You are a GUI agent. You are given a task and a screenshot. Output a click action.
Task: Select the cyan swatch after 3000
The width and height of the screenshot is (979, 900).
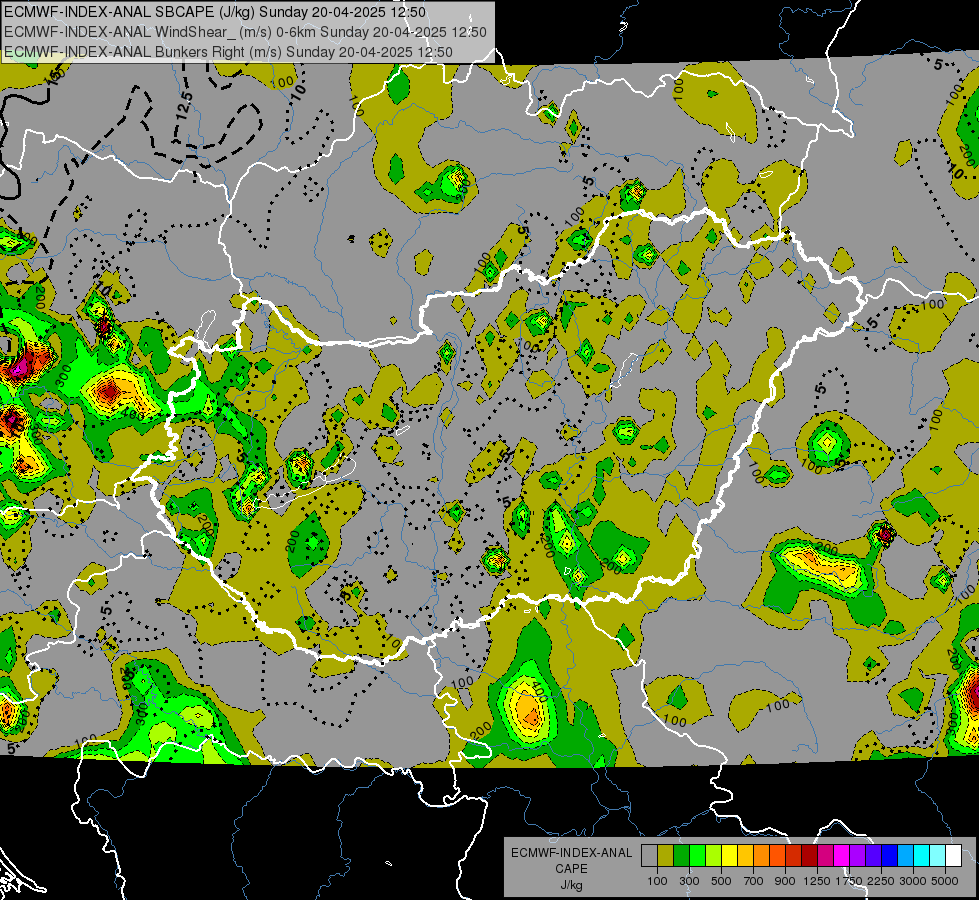pyautogui.click(x=922, y=855)
